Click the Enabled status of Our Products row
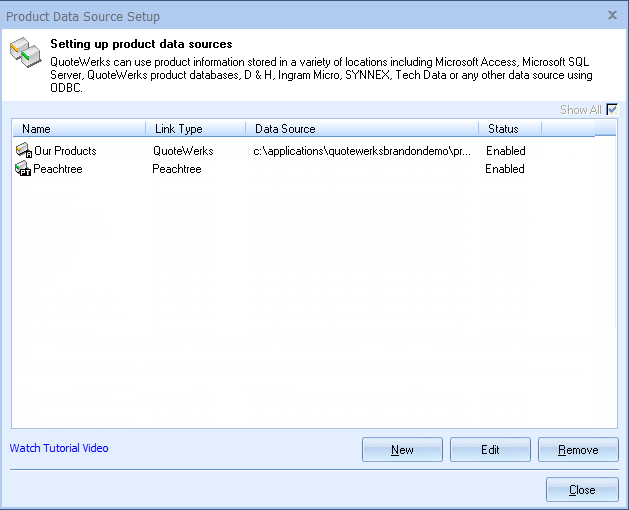This screenshot has height=510, width=629. tap(505, 151)
